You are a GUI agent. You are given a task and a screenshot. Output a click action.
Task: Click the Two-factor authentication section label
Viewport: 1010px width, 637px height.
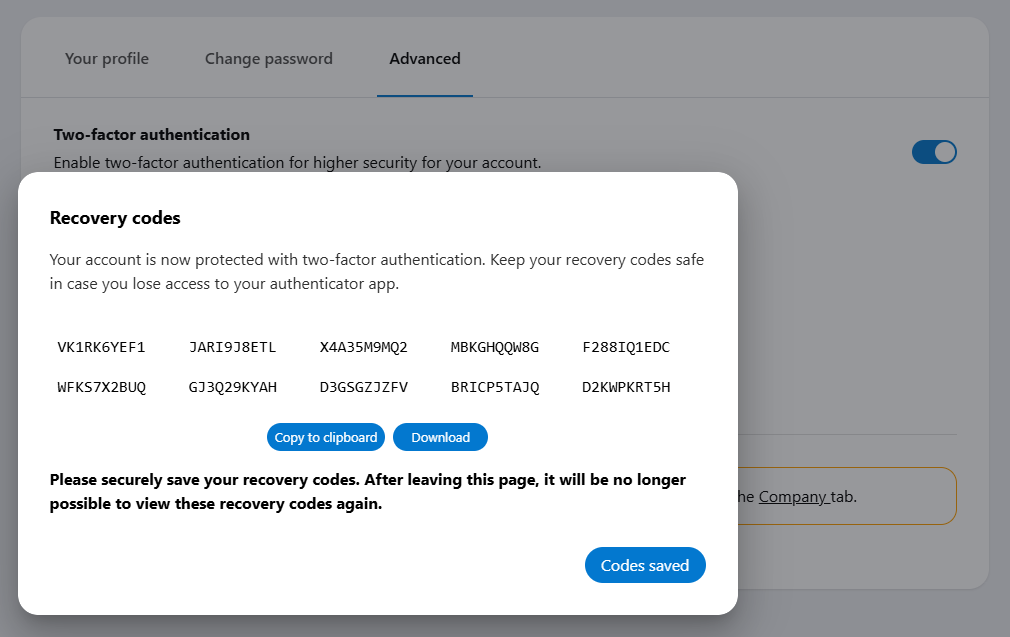(x=151, y=134)
